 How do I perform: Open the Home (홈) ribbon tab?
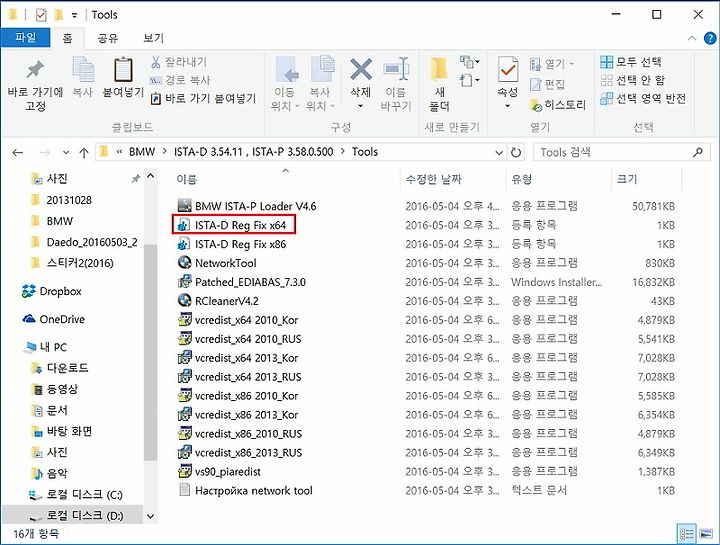[68, 38]
